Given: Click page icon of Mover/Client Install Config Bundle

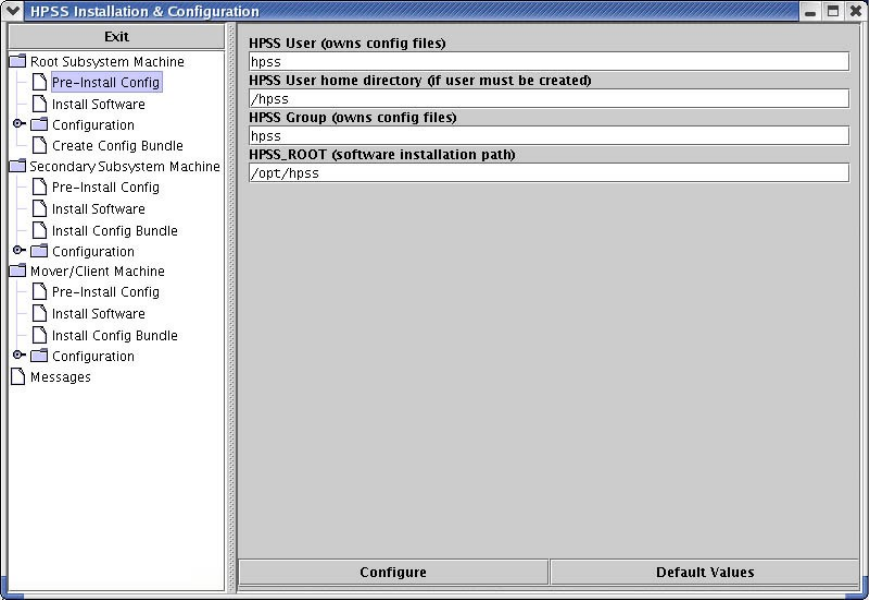Looking at the screenshot, I should click(39, 335).
